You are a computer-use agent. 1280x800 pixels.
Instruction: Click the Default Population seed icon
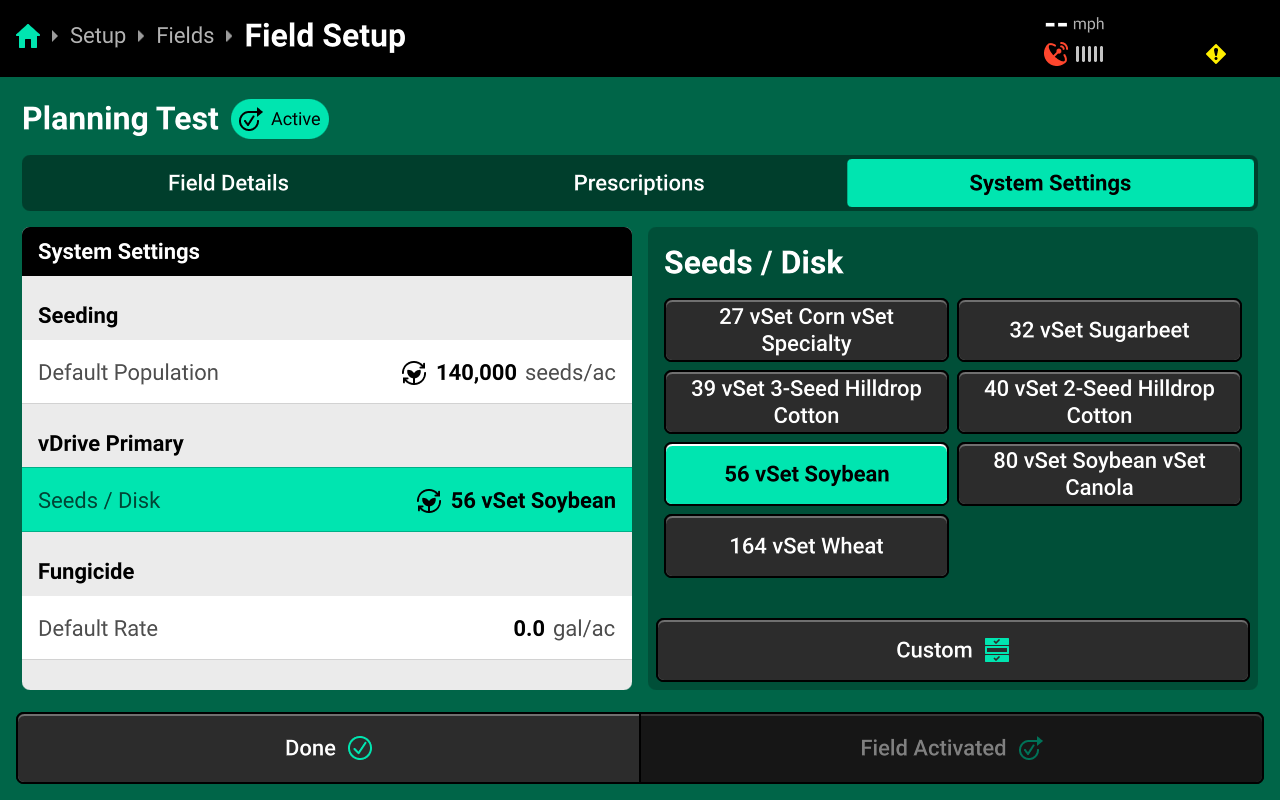tap(413, 373)
